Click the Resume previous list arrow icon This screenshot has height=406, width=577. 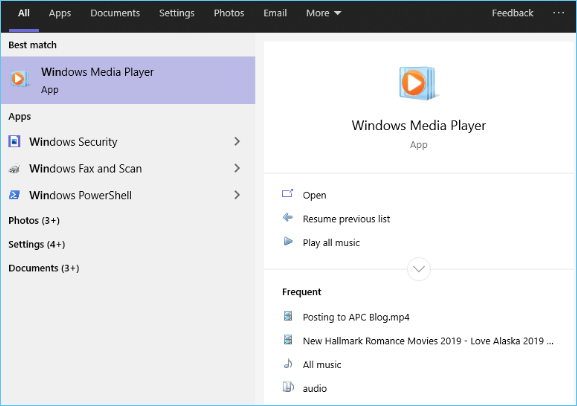point(287,218)
